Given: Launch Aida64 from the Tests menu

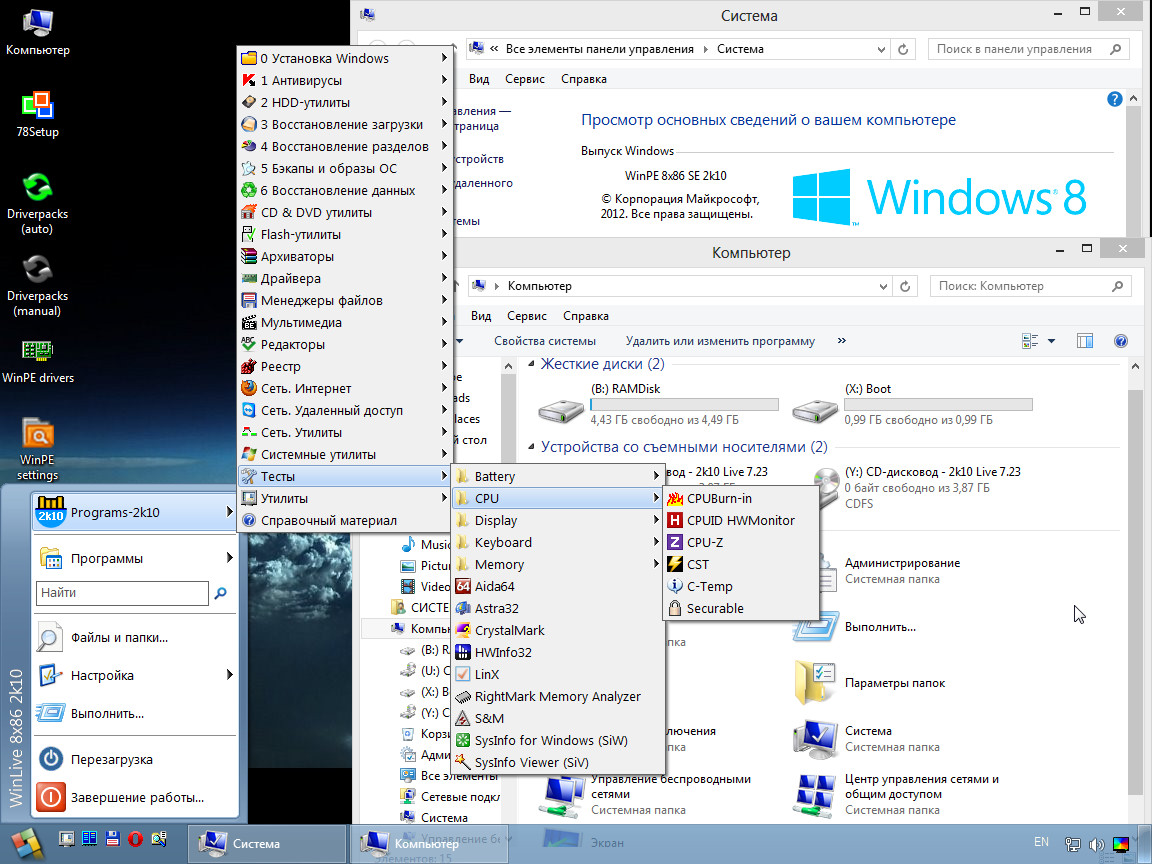Looking at the screenshot, I should pyautogui.click(x=494, y=586).
